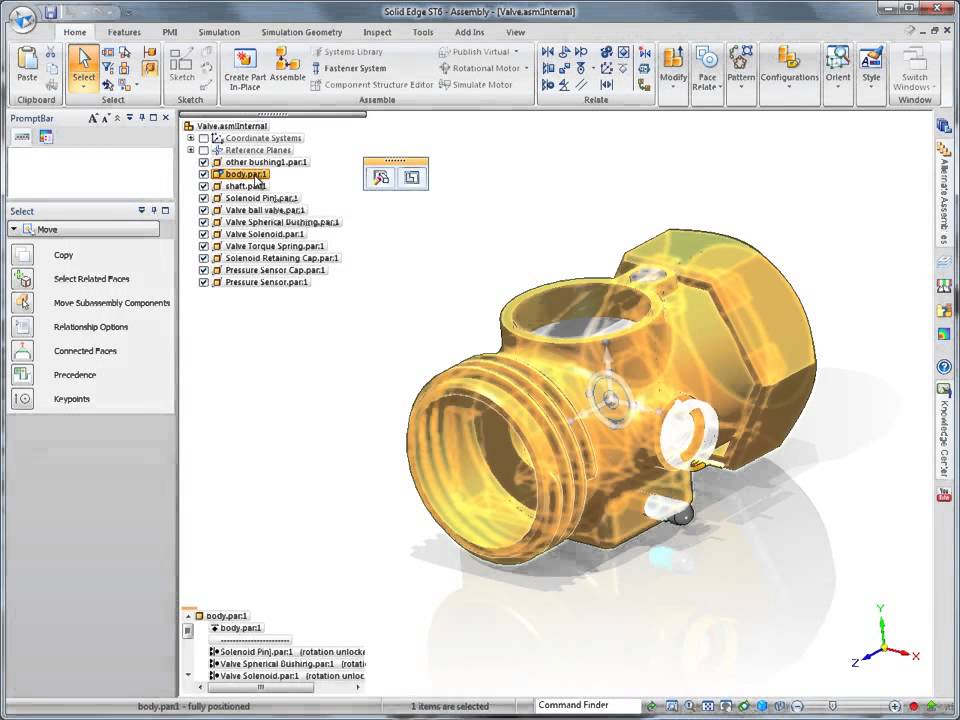Open Rotational Motor dropdown arrow
Viewport: 960px width, 720px height.
click(x=527, y=68)
